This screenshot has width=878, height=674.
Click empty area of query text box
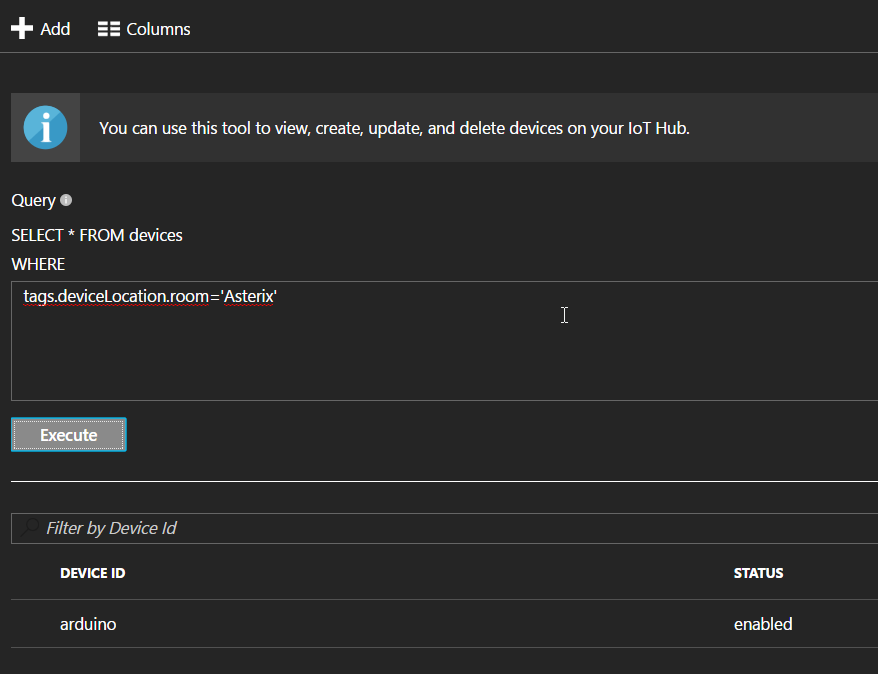click(440, 360)
